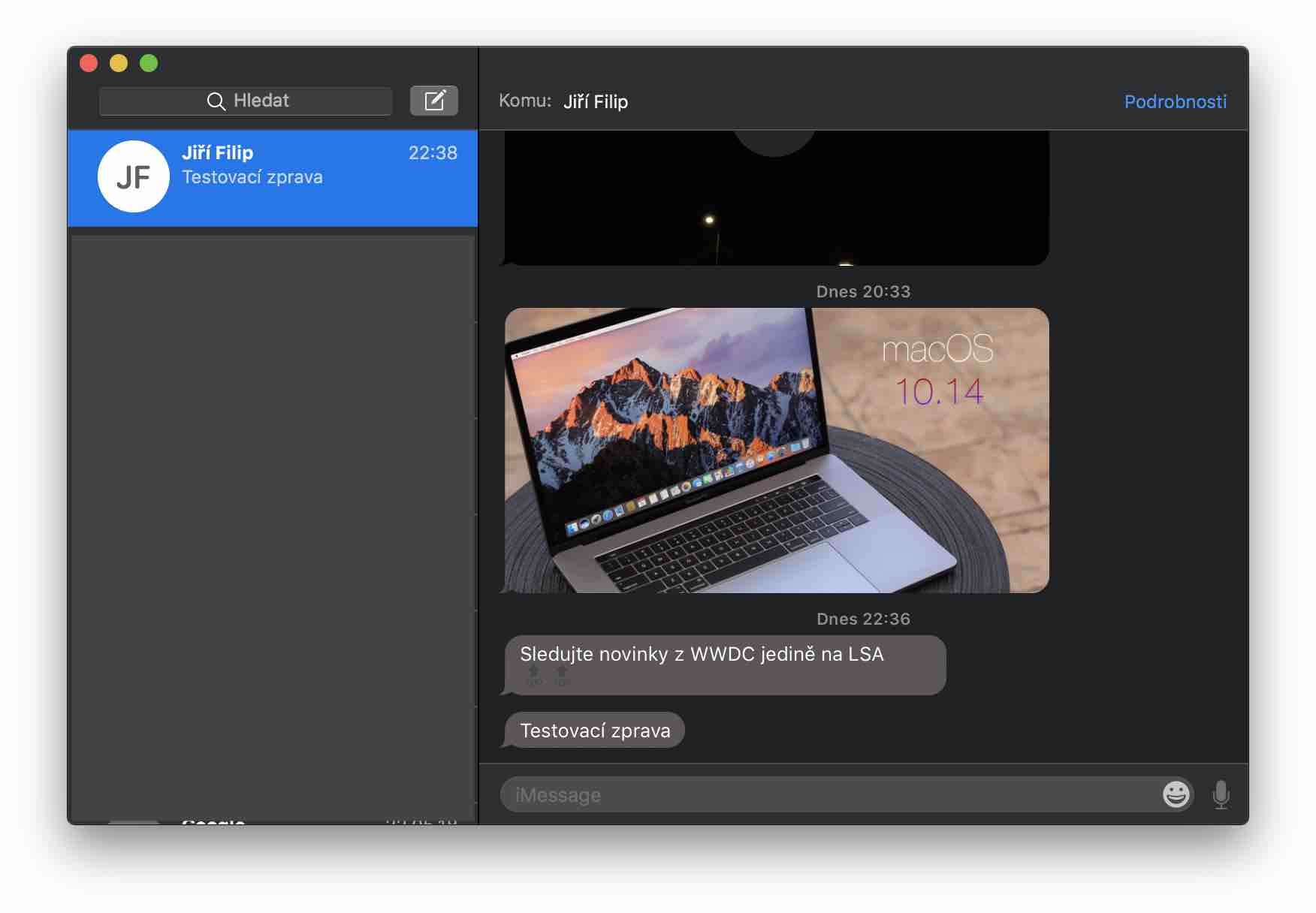Open the emoji picker smiley icon
The height and width of the screenshot is (913, 1316).
[1176, 794]
